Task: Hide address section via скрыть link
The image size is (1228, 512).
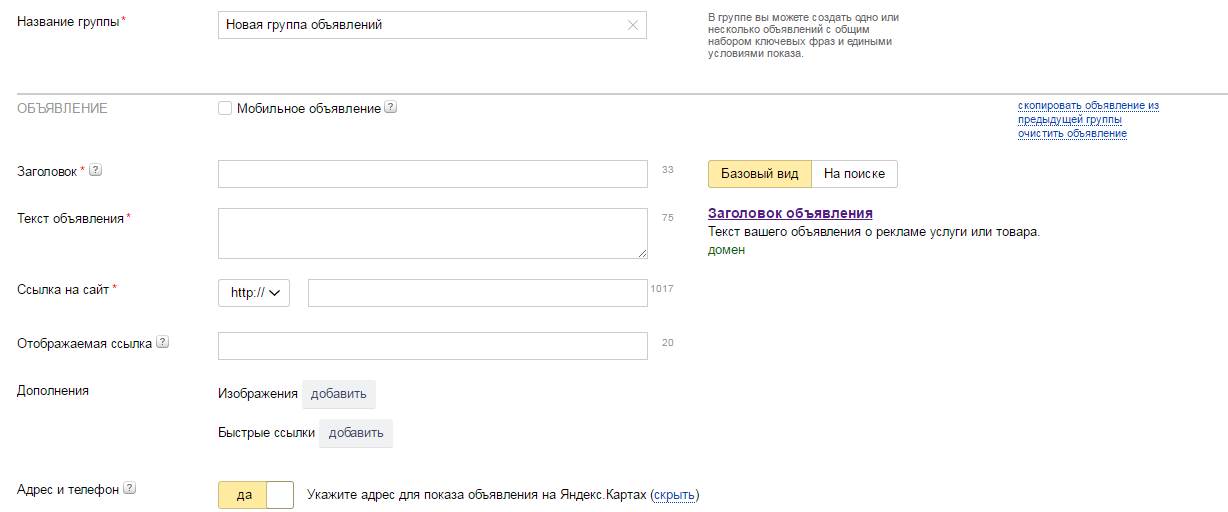Action: click(x=675, y=495)
